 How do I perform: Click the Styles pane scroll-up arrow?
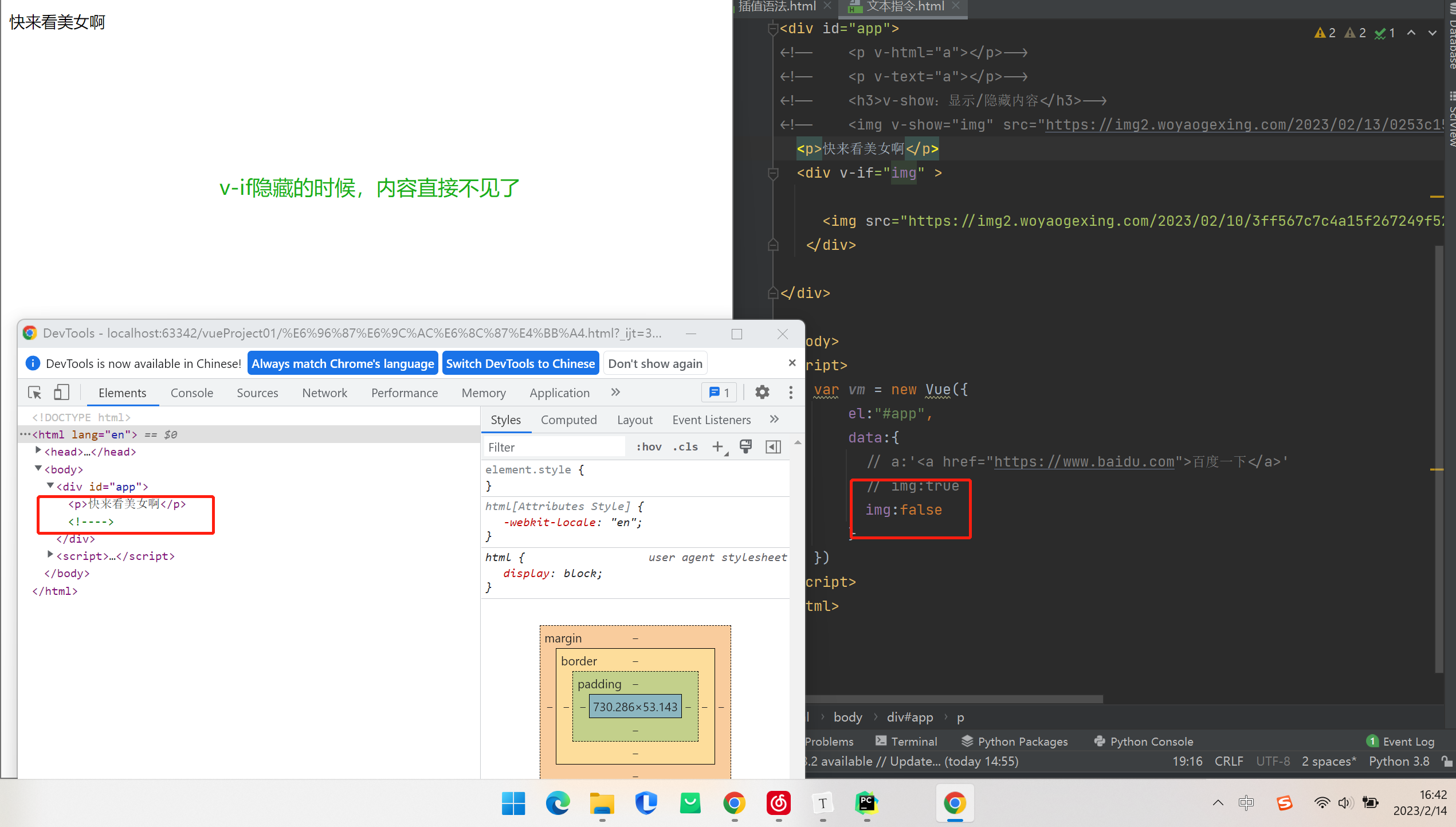(797, 442)
